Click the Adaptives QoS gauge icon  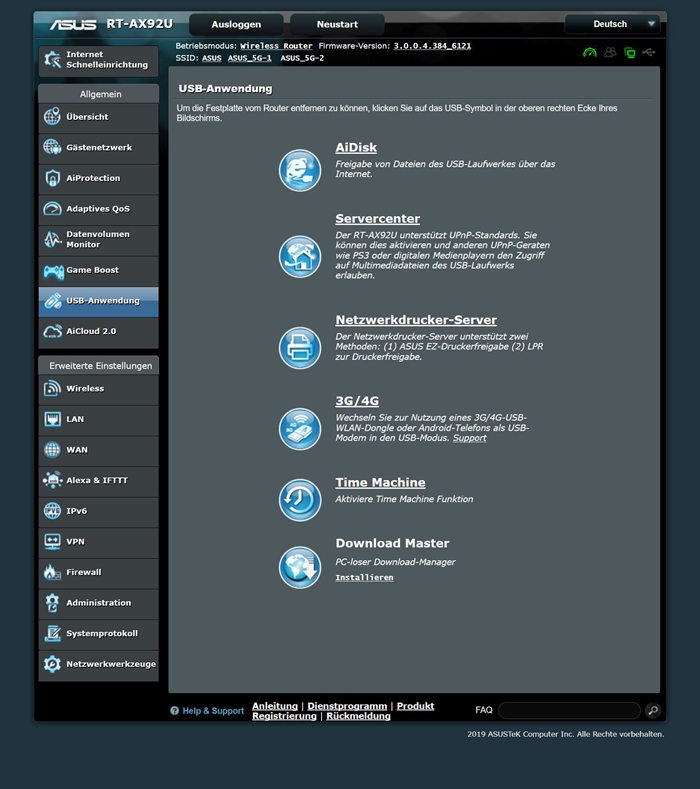pyautogui.click(x=52, y=208)
